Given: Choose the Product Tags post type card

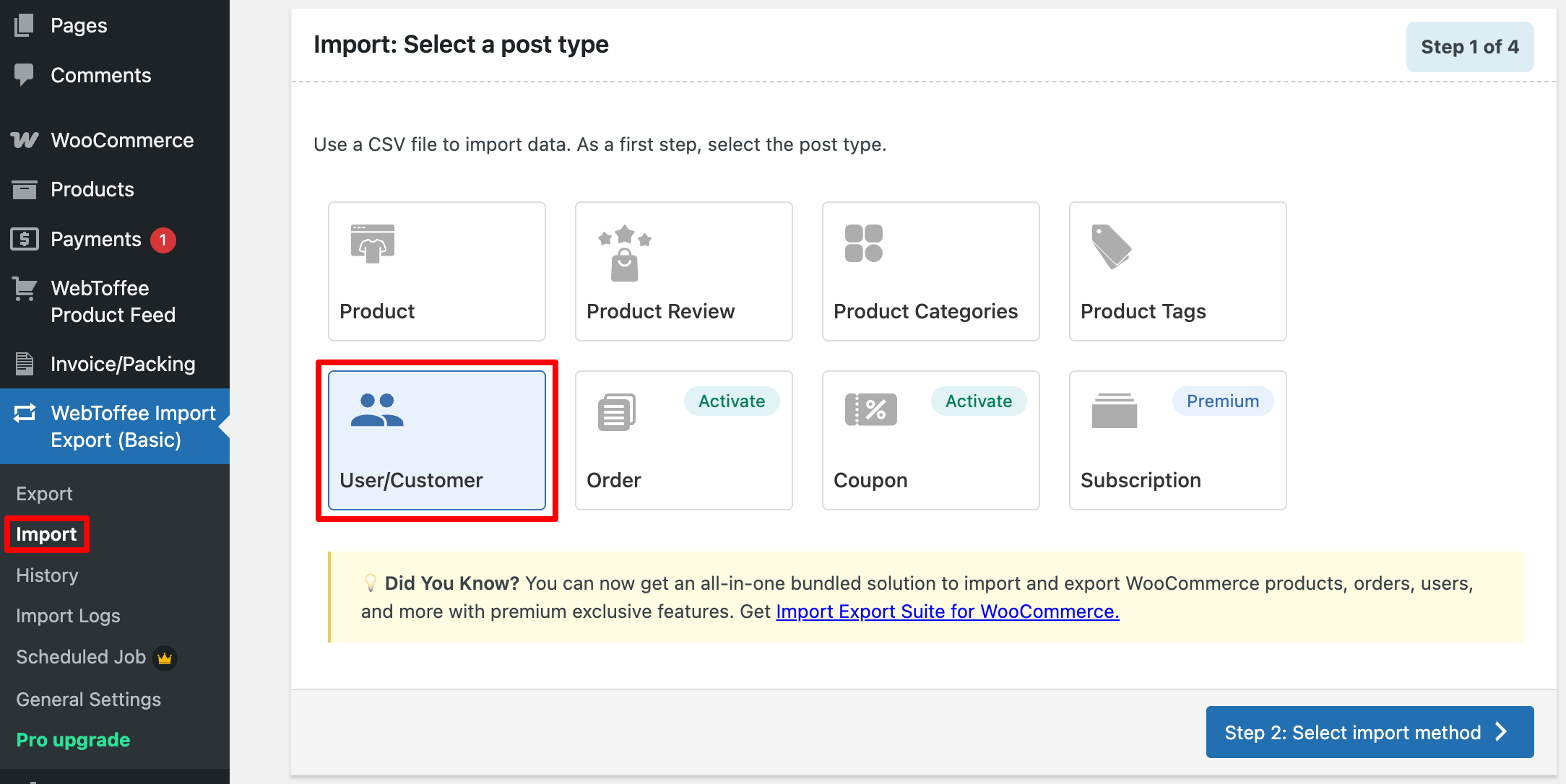Looking at the screenshot, I should pos(1178,271).
